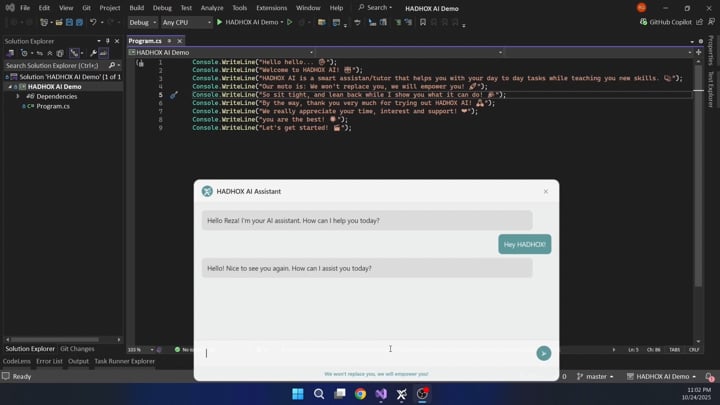Open Google Chrome from taskbar
Image resolution: width=720 pixels, height=405 pixels.
coord(360,394)
